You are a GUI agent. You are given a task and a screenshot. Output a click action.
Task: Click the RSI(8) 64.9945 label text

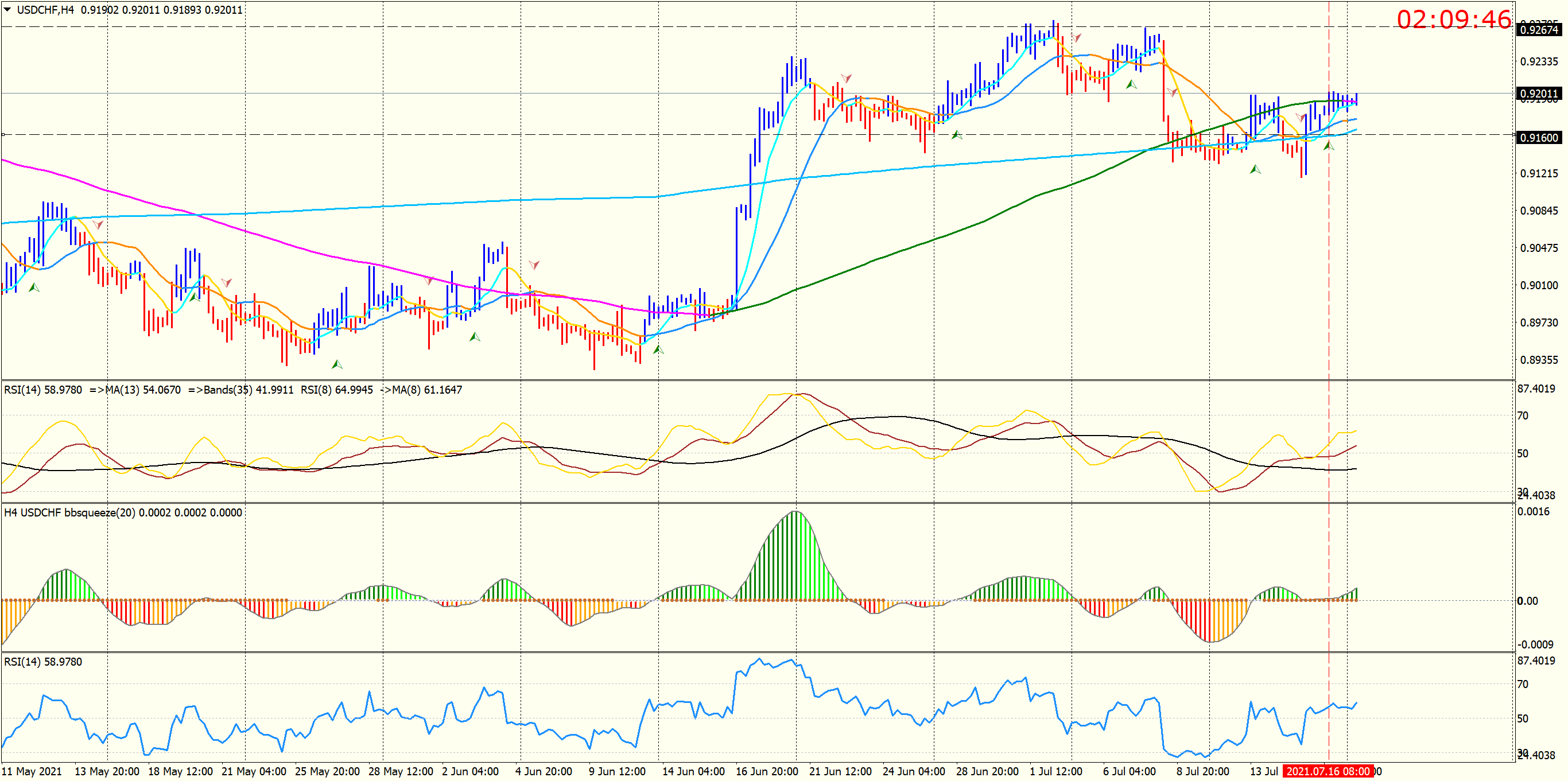click(336, 390)
